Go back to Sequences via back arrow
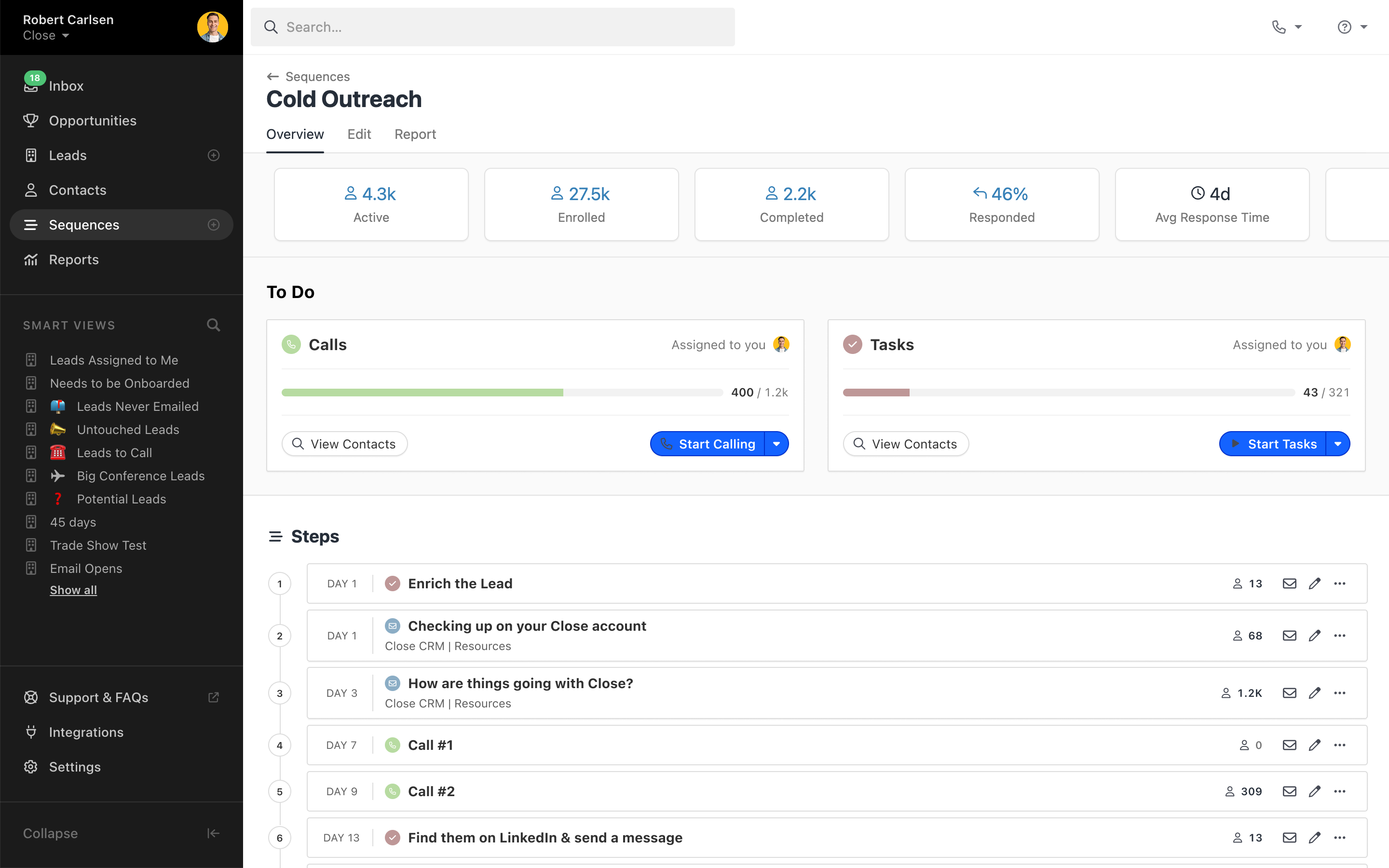The height and width of the screenshot is (868, 1389). tap(272, 76)
